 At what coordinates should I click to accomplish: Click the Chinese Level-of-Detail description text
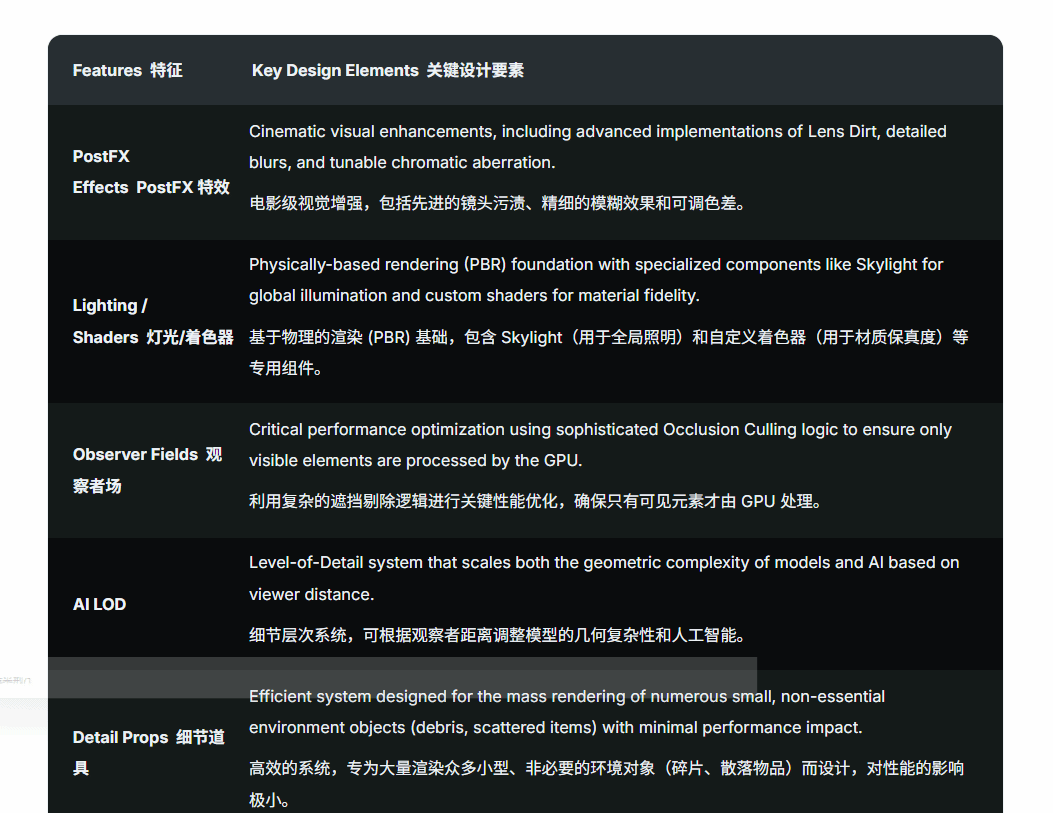(x=496, y=634)
